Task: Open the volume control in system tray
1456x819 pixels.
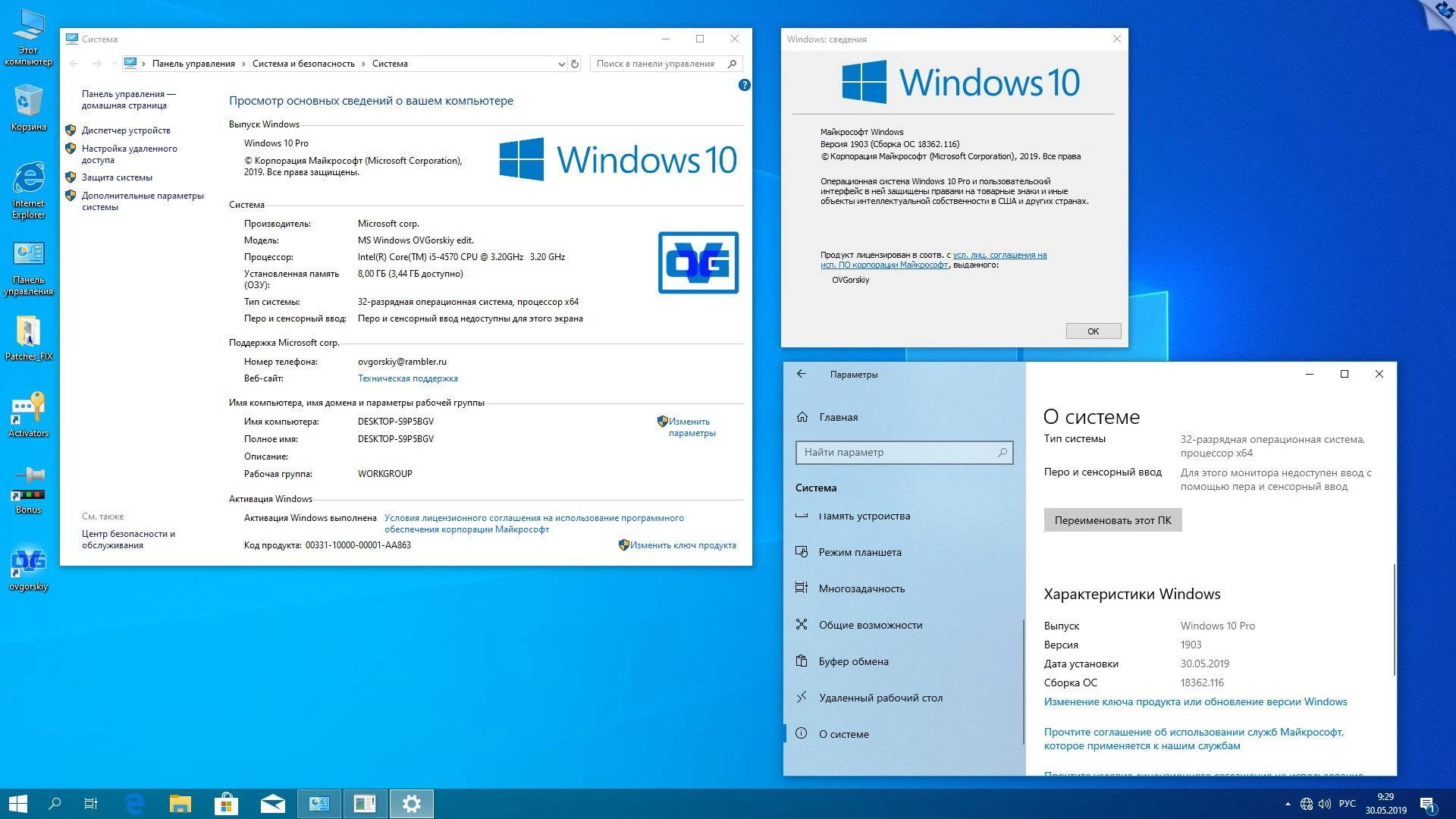Action: [x=1326, y=803]
